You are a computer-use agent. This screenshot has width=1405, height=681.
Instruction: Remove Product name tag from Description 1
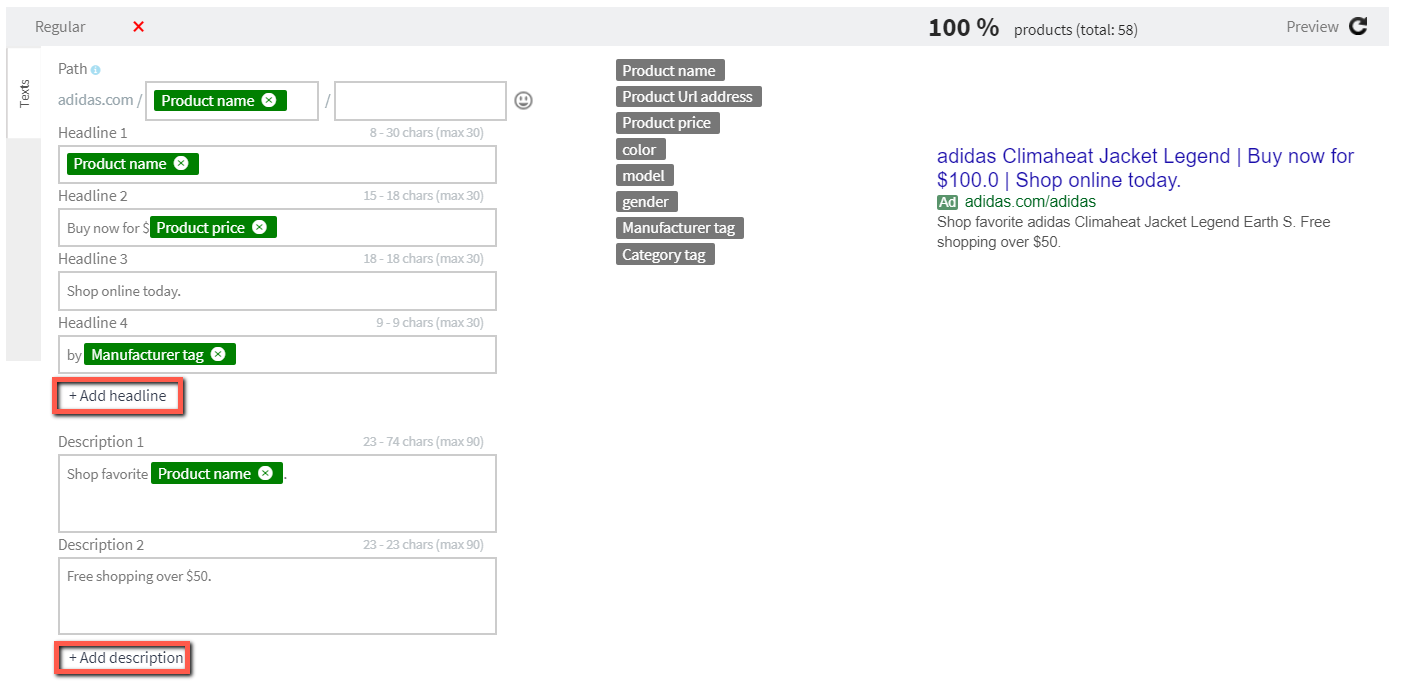265,473
